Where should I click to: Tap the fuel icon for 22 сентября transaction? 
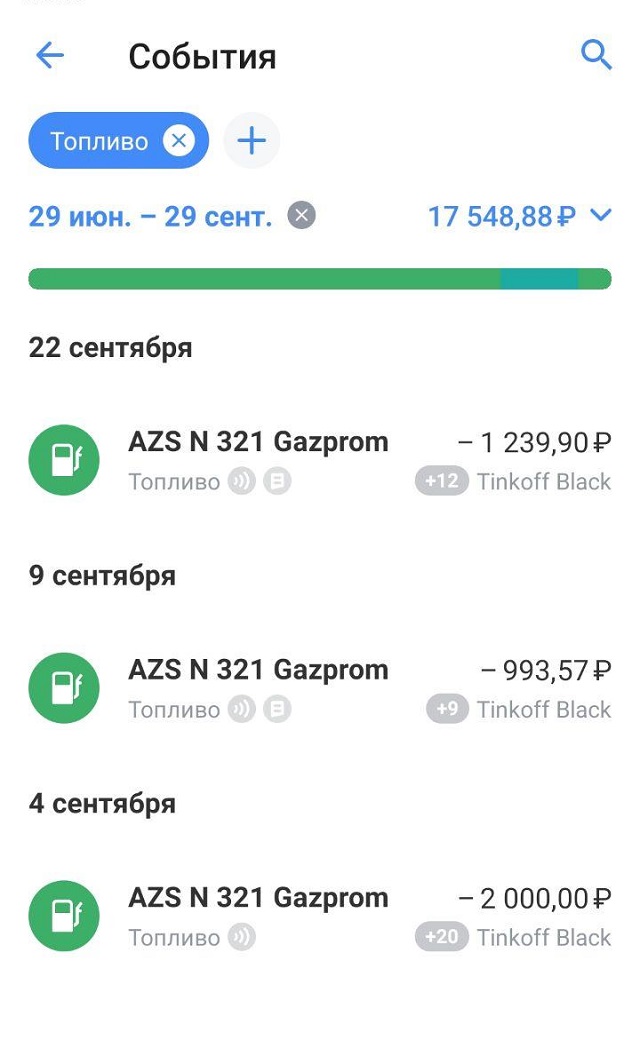point(64,460)
